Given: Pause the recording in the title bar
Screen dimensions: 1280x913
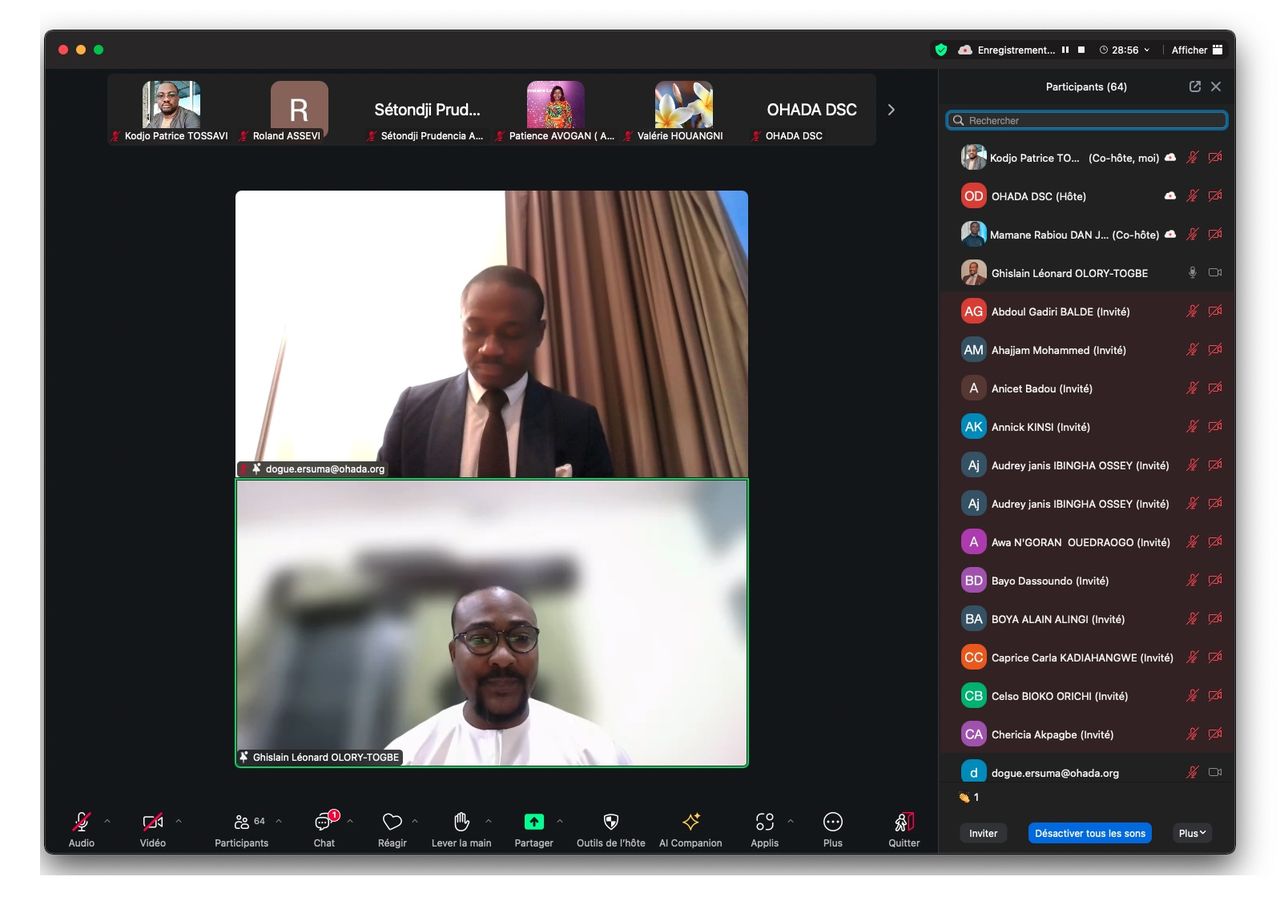Looking at the screenshot, I should coord(1066,50).
